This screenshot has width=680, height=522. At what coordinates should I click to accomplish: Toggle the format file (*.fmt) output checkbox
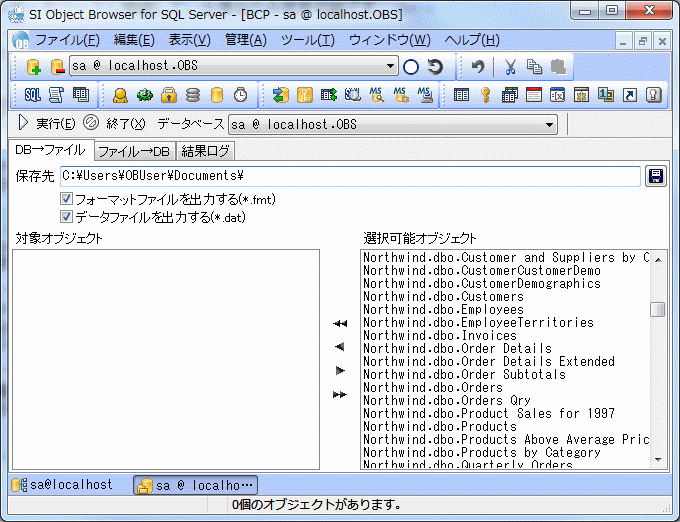(67, 200)
